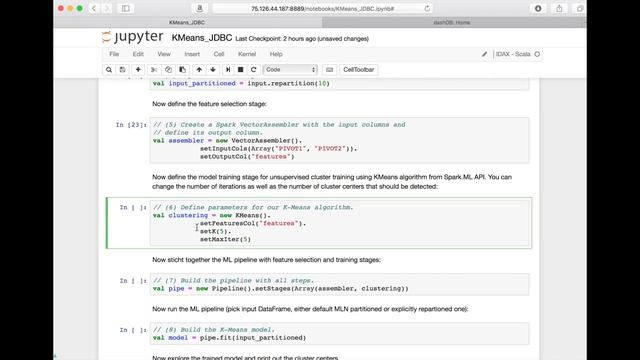
Task: Open the Insert menu
Action: 192,54
